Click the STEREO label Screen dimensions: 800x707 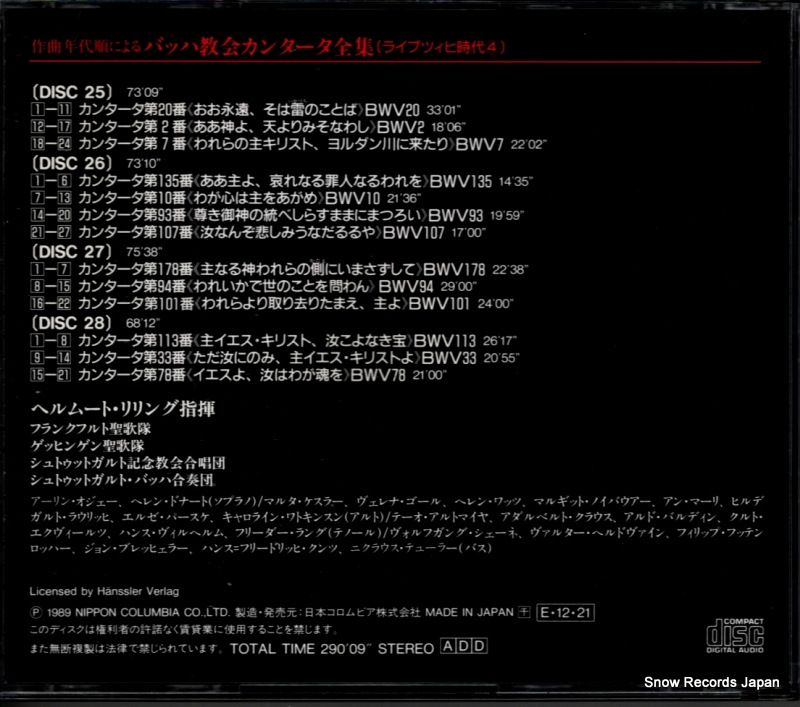tap(406, 648)
